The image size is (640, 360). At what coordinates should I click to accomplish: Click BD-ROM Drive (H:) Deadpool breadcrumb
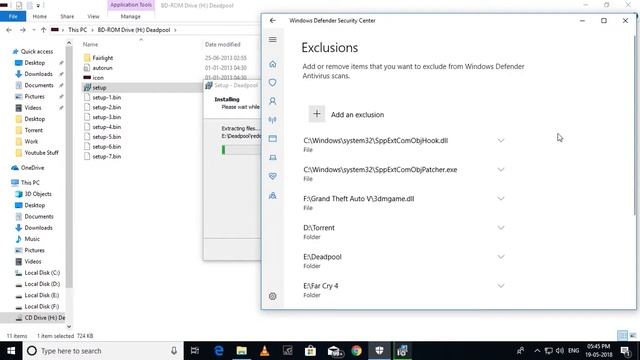pyautogui.click(x=134, y=30)
